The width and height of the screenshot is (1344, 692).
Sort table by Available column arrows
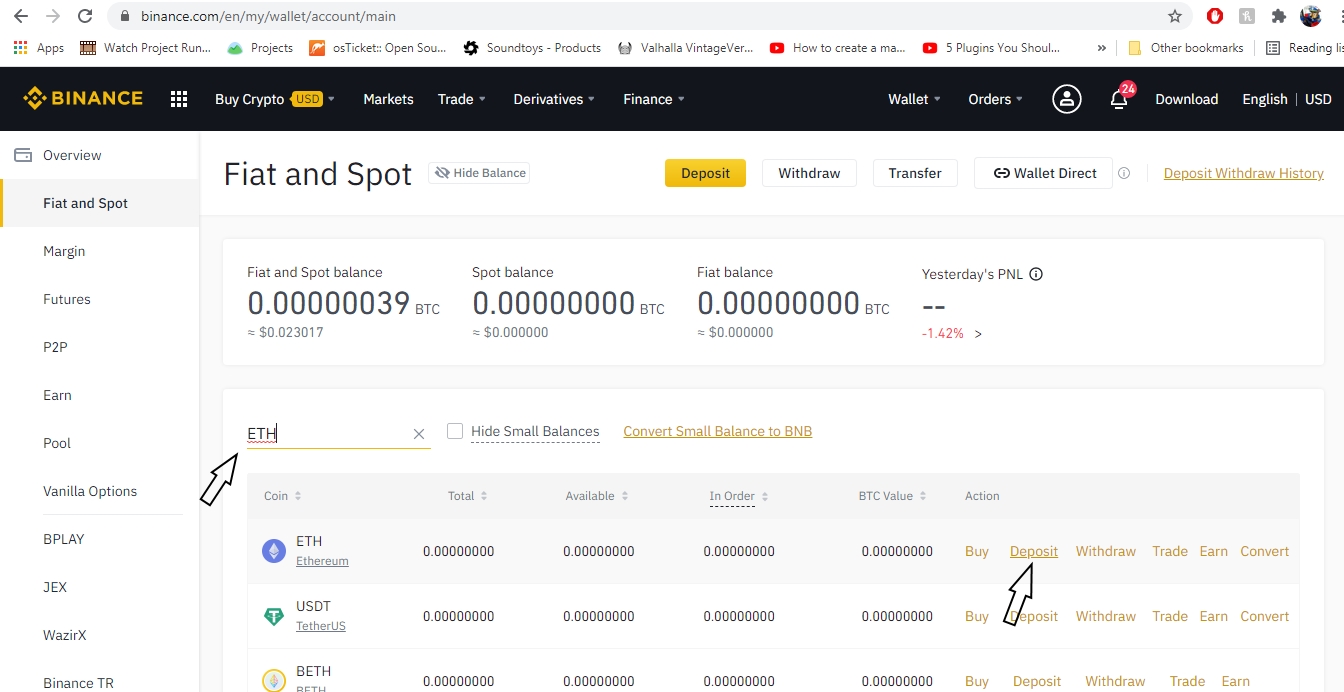pyautogui.click(x=624, y=496)
